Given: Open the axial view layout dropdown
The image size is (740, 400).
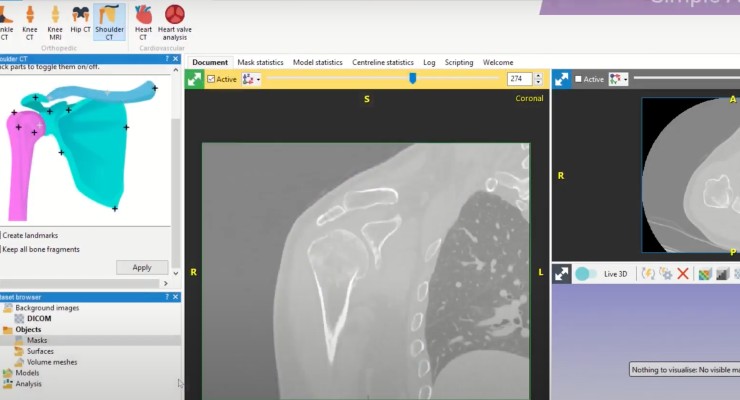Looking at the screenshot, I should (x=618, y=79).
